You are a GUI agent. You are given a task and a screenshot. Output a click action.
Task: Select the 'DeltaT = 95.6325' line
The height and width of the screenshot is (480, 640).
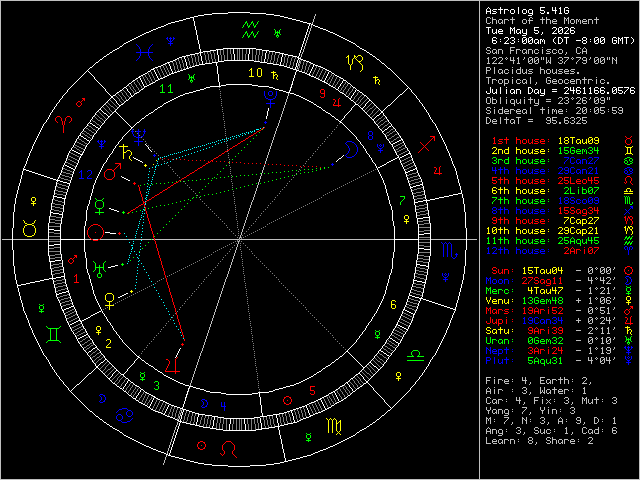click(536, 121)
